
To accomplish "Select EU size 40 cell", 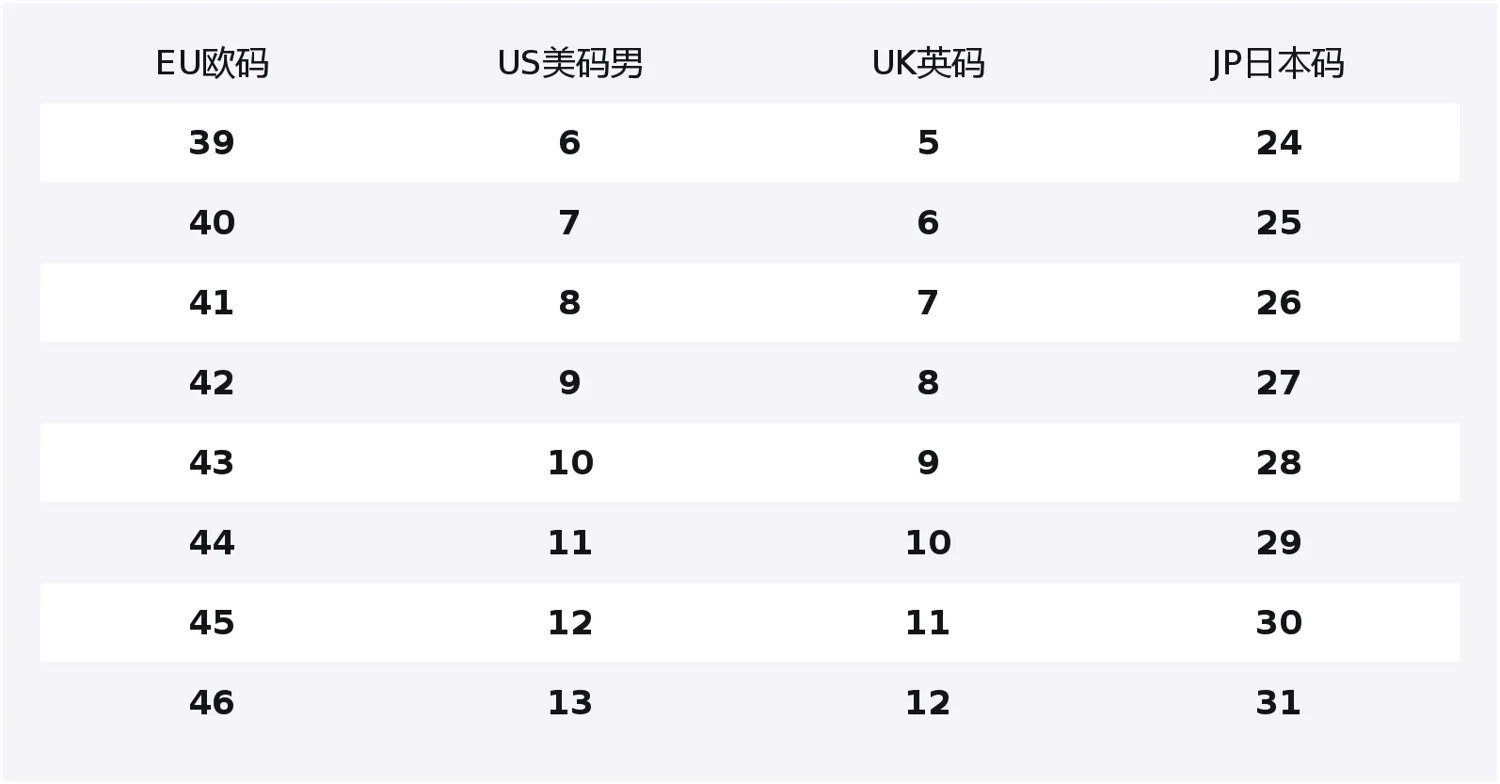I will point(212,223).
